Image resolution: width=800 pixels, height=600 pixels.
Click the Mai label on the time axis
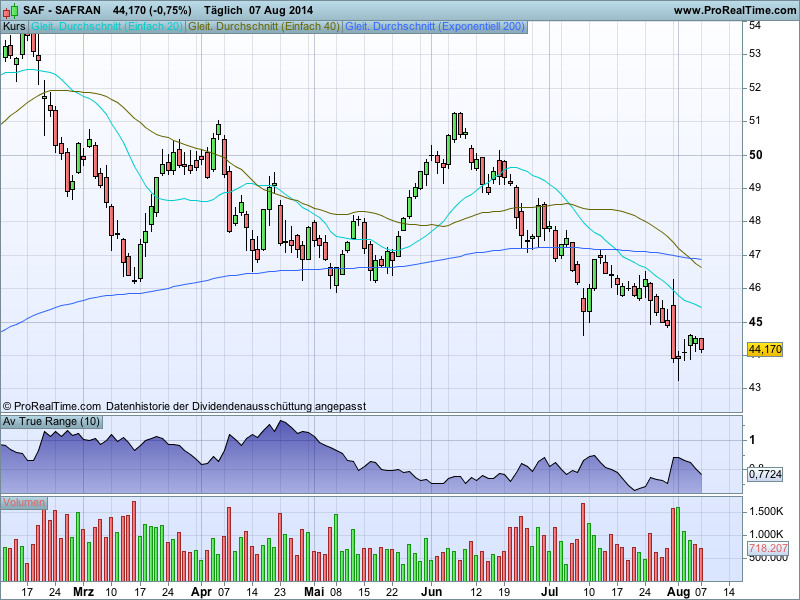point(314,592)
